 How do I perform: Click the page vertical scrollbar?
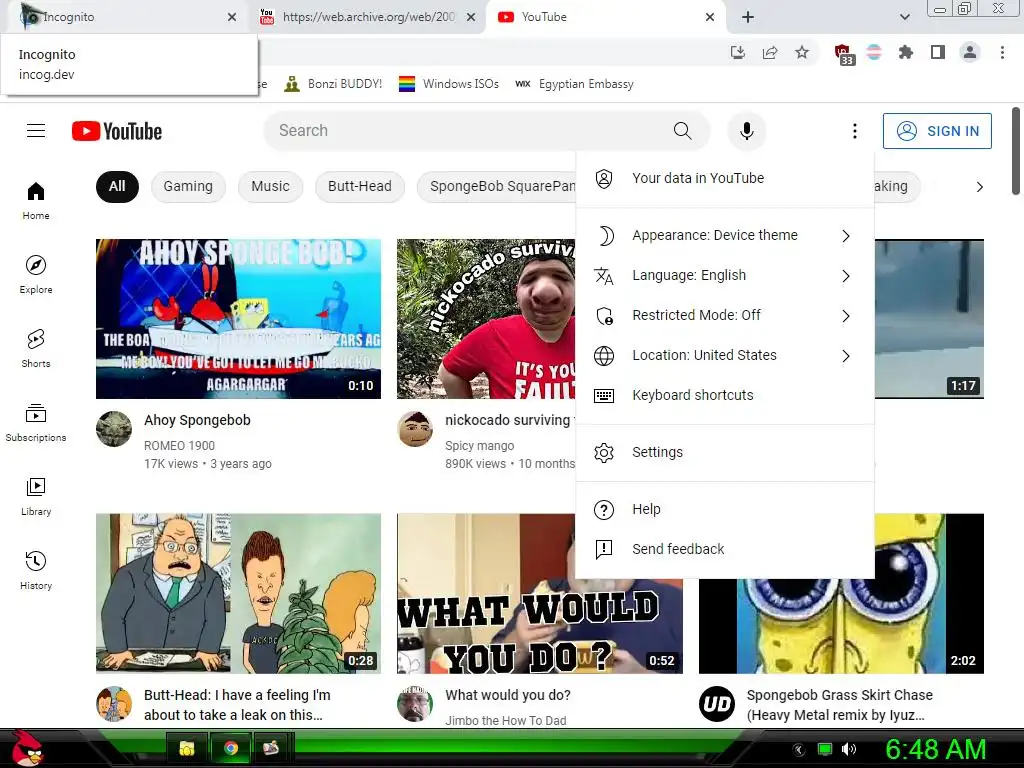pyautogui.click(x=1016, y=152)
